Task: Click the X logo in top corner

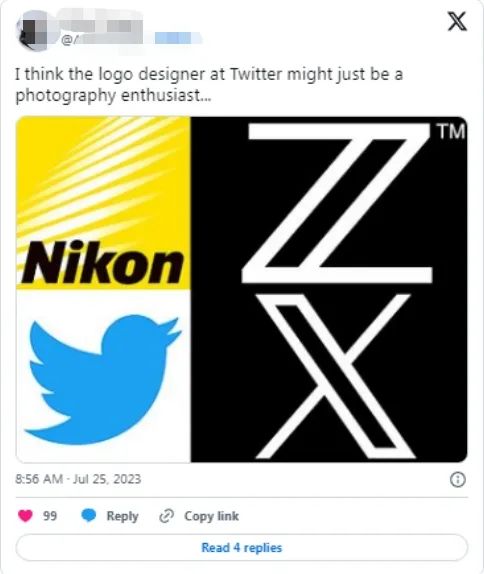Action: click(x=457, y=21)
